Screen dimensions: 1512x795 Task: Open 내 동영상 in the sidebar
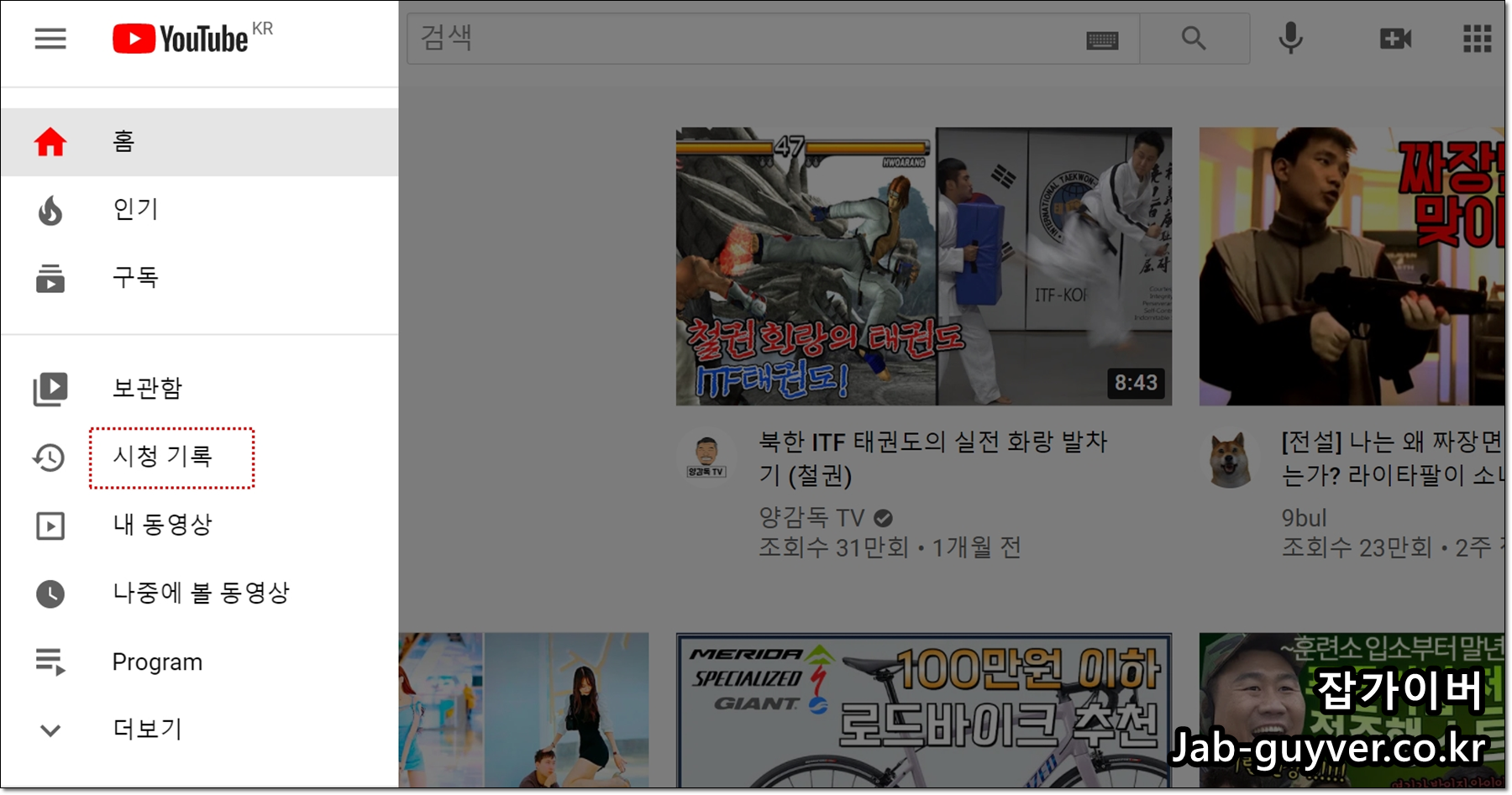[x=199, y=526]
